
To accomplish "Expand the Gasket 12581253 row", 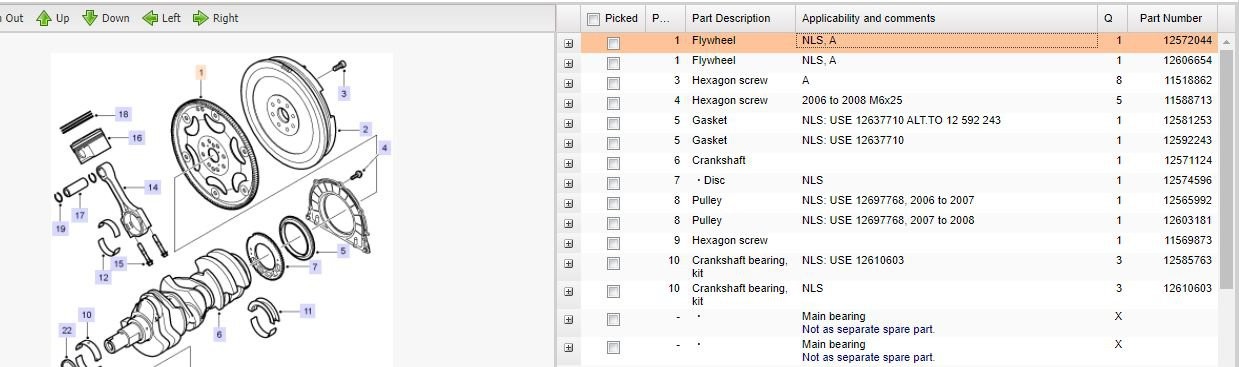I will pyautogui.click(x=569, y=122).
